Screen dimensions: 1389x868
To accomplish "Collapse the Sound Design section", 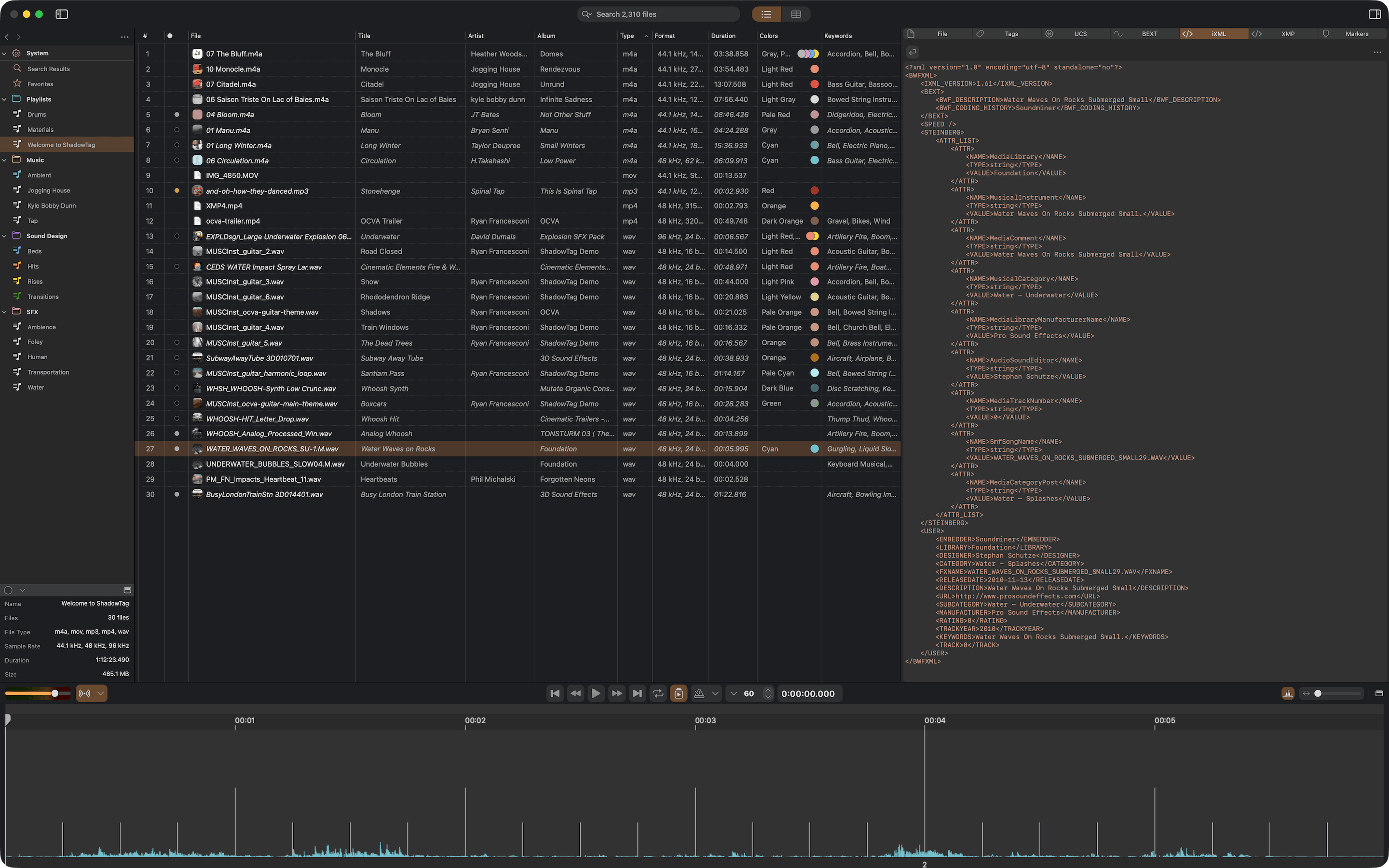I will coord(5,235).
